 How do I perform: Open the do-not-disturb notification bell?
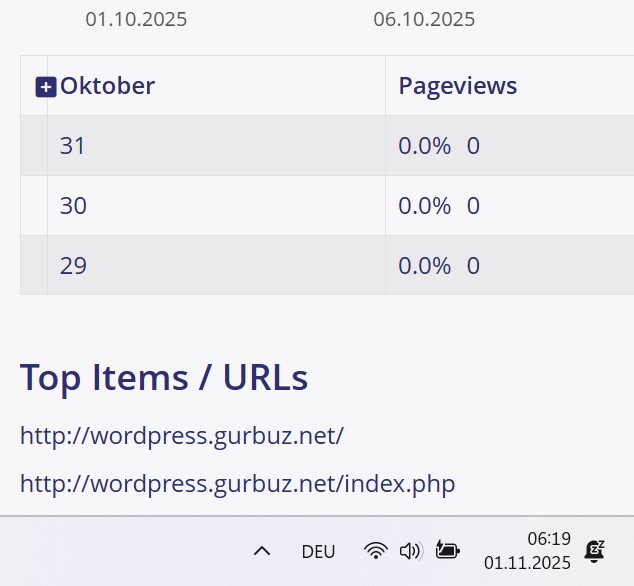click(595, 550)
